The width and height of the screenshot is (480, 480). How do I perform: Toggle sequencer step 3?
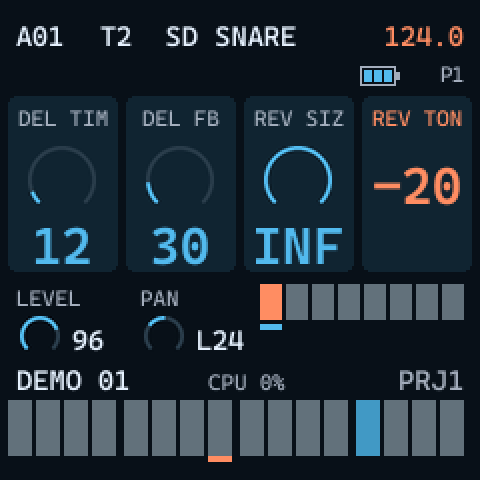(76, 428)
